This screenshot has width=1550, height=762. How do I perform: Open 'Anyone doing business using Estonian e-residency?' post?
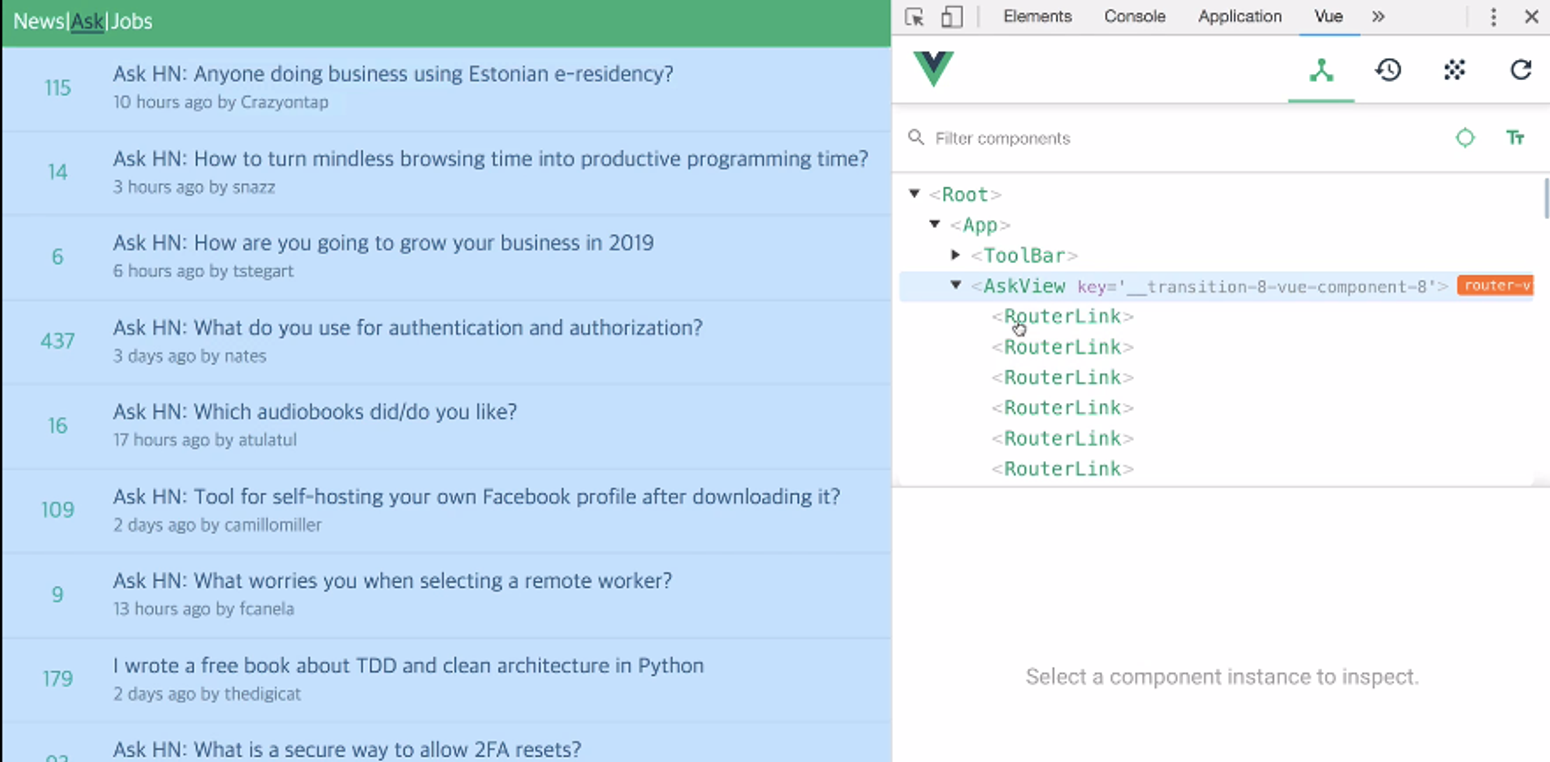[393, 74]
